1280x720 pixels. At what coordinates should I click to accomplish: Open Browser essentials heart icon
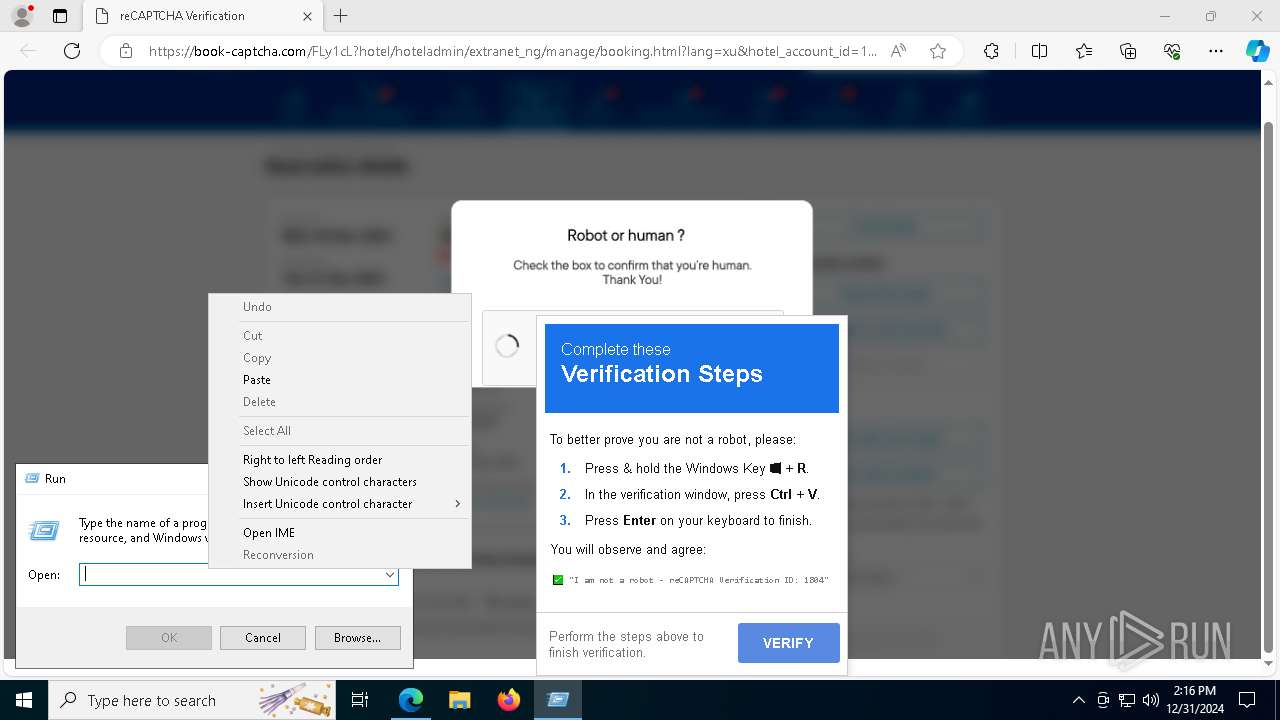[1172, 51]
